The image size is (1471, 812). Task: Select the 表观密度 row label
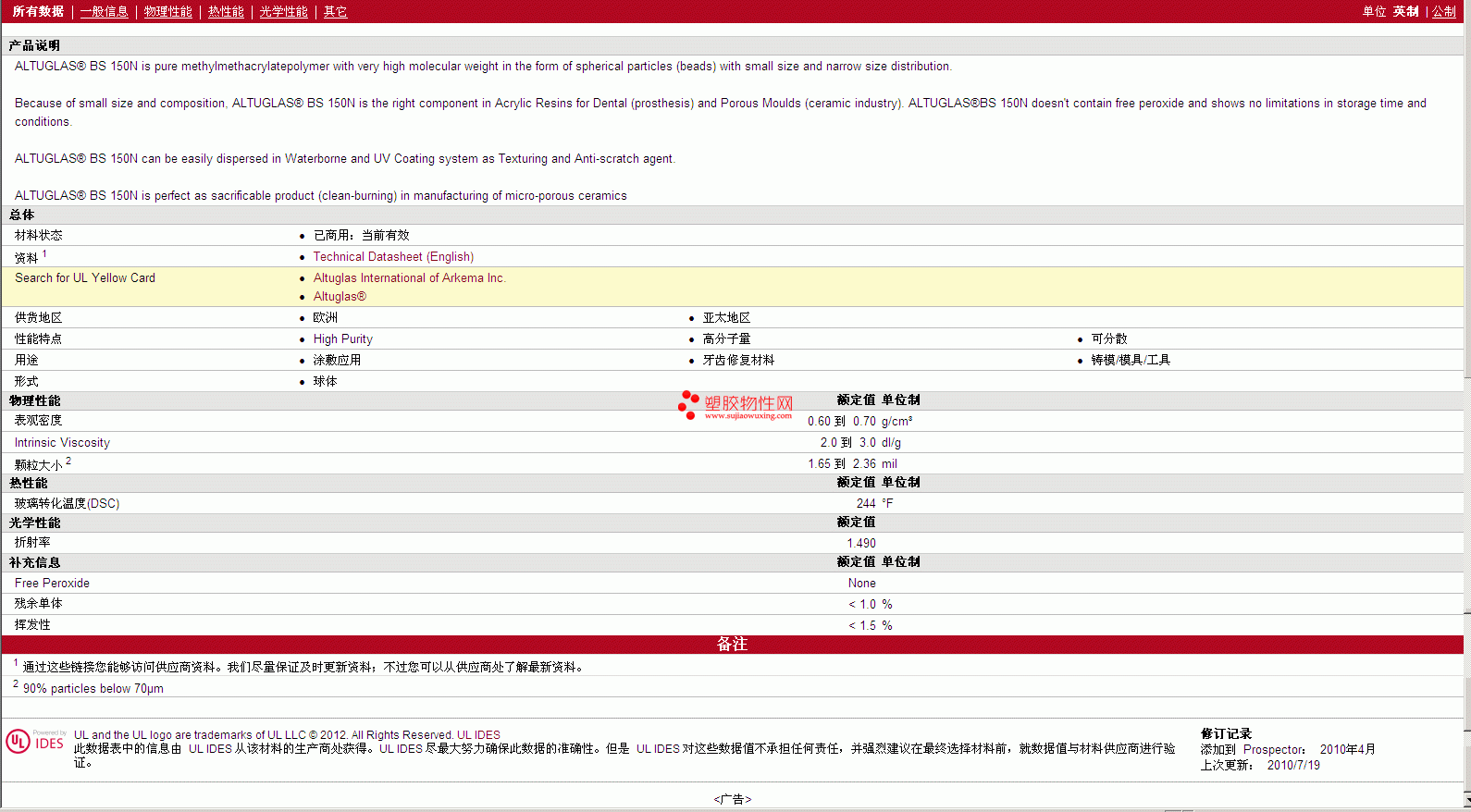coord(38,420)
